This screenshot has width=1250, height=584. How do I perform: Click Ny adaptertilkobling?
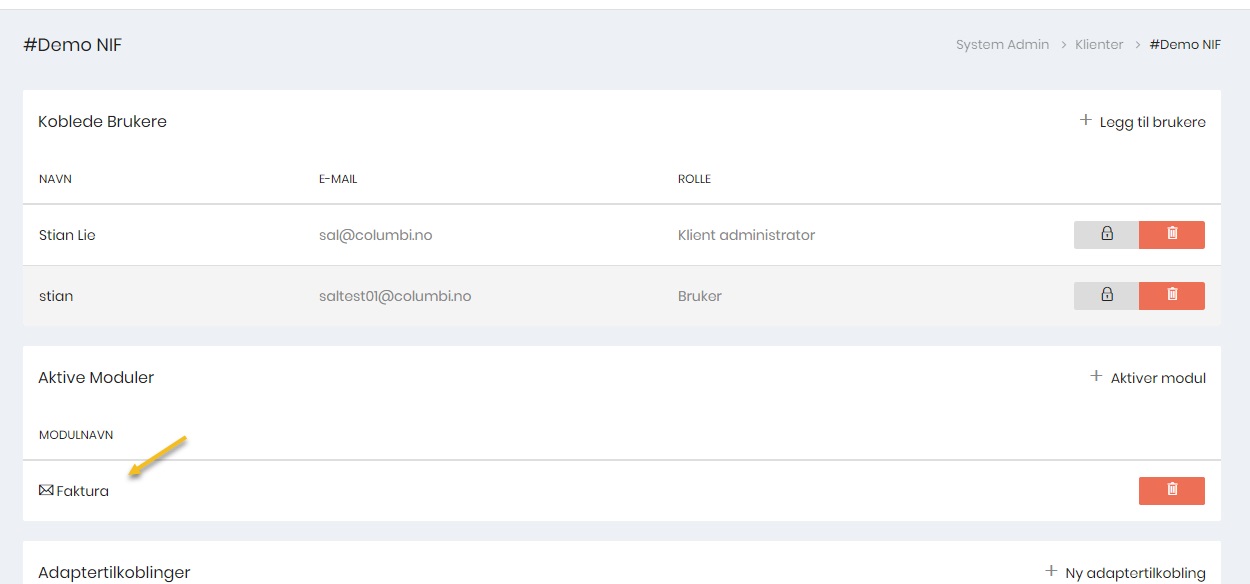point(1126,573)
